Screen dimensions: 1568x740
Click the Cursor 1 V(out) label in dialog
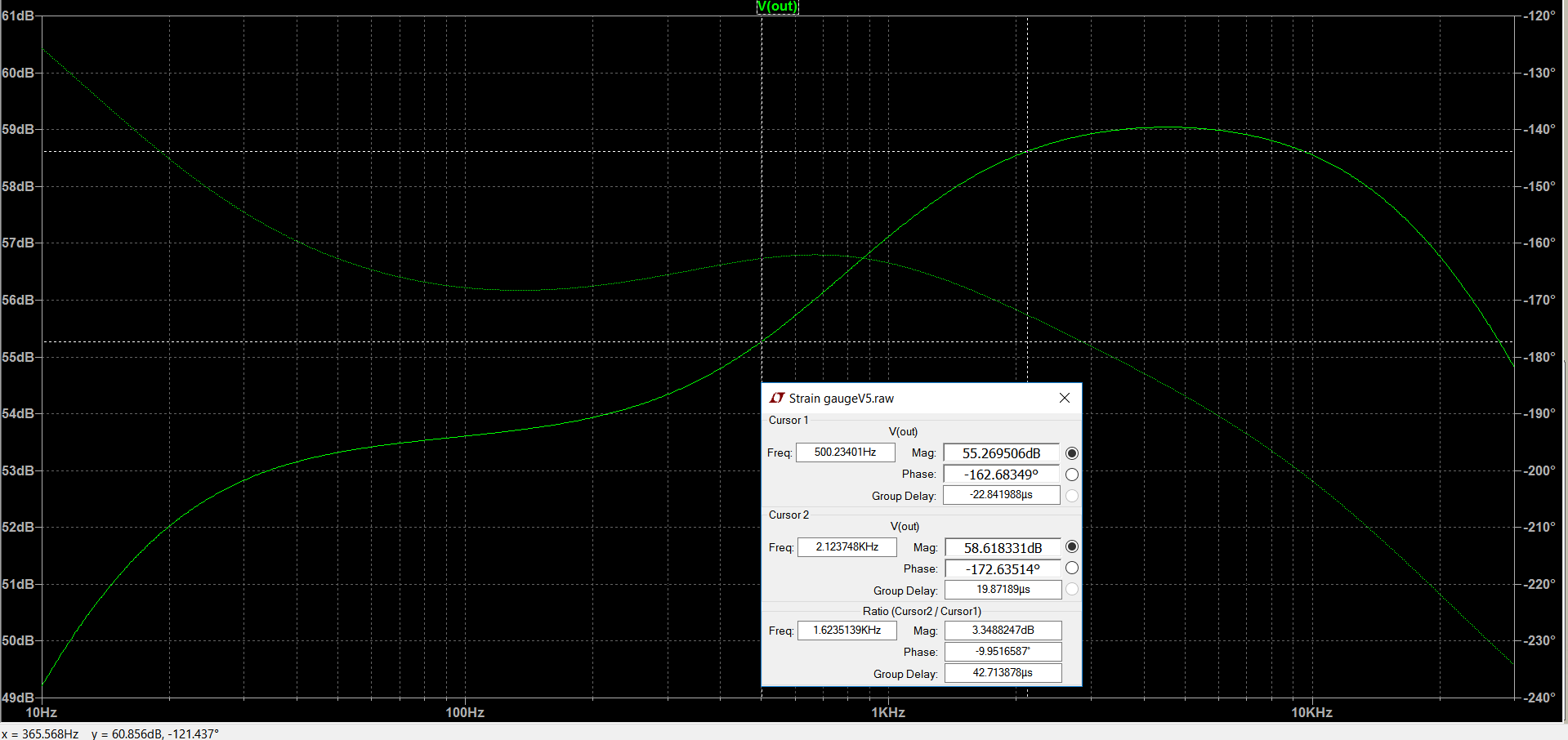point(903,432)
